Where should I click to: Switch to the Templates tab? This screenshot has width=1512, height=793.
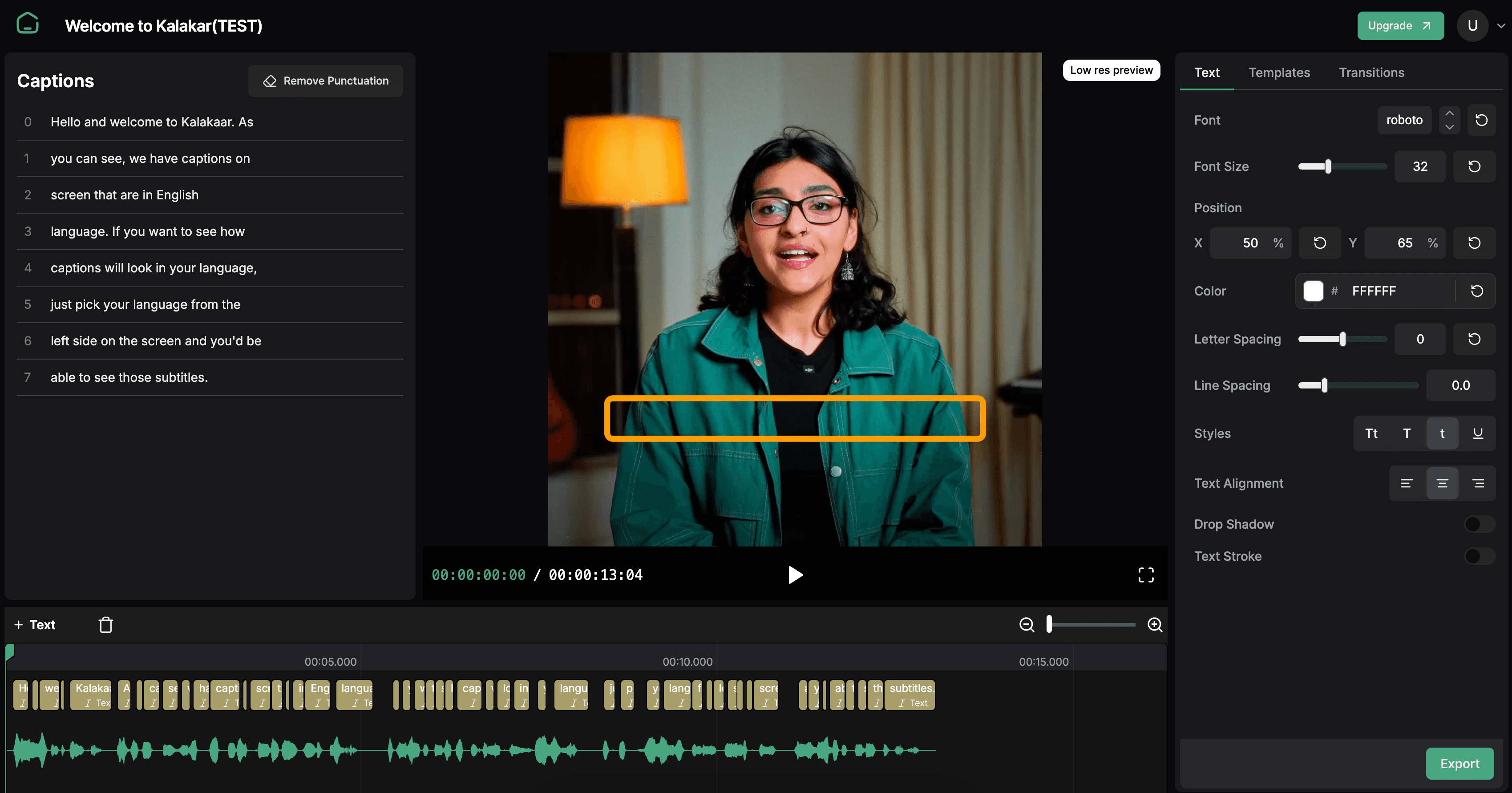tap(1279, 72)
